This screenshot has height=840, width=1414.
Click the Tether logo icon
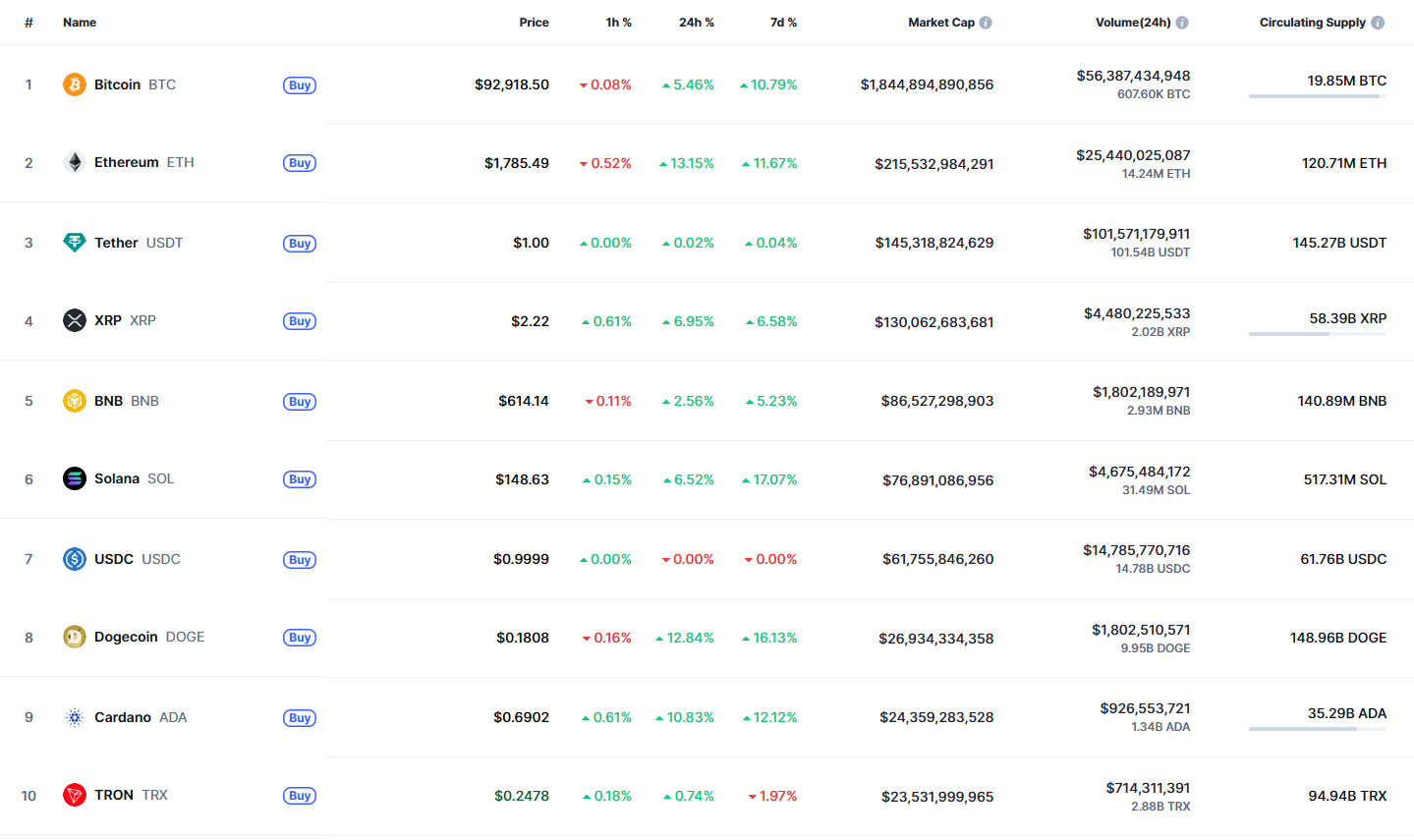click(75, 243)
